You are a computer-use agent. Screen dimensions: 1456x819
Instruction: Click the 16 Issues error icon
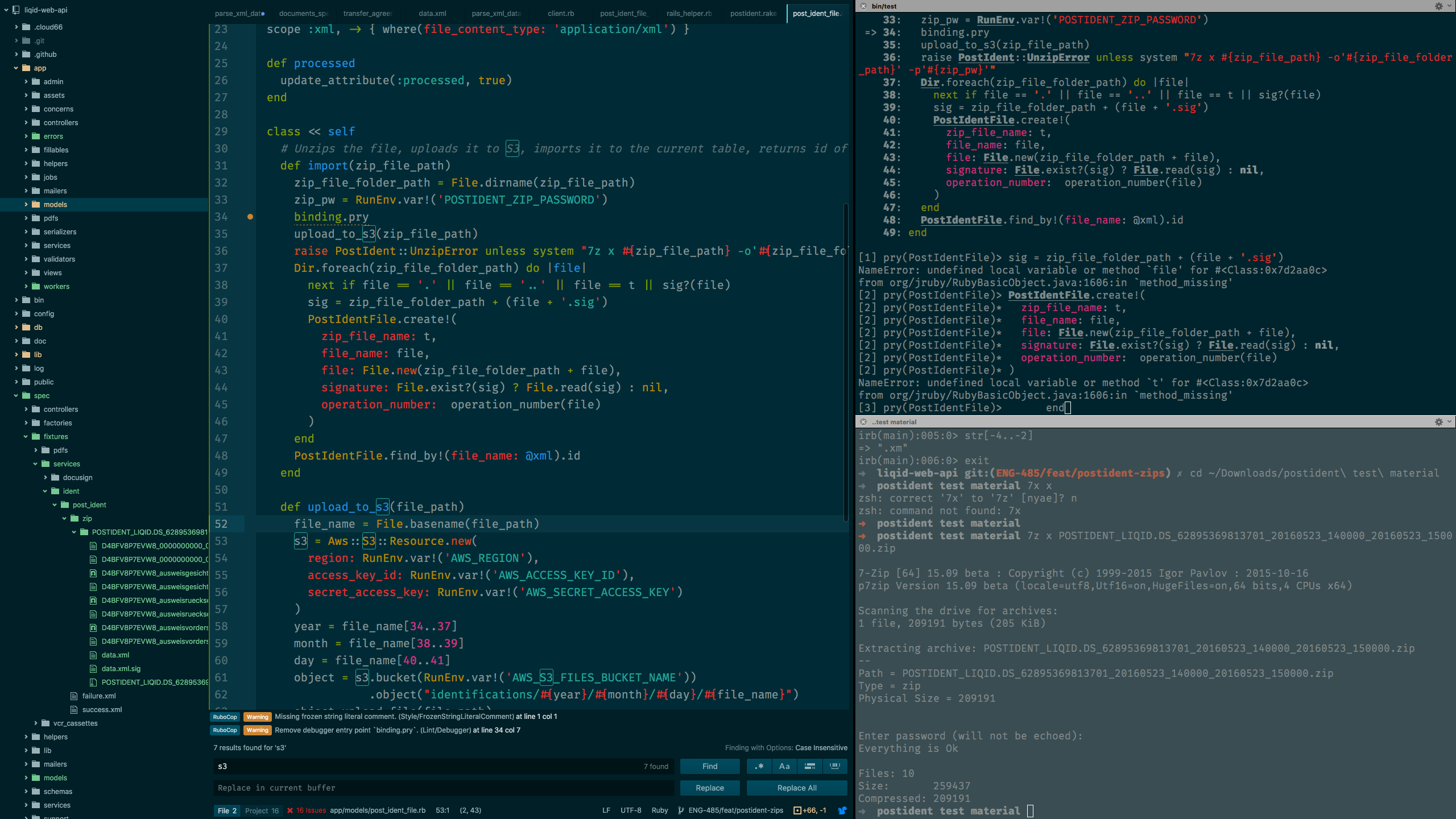tap(290, 810)
